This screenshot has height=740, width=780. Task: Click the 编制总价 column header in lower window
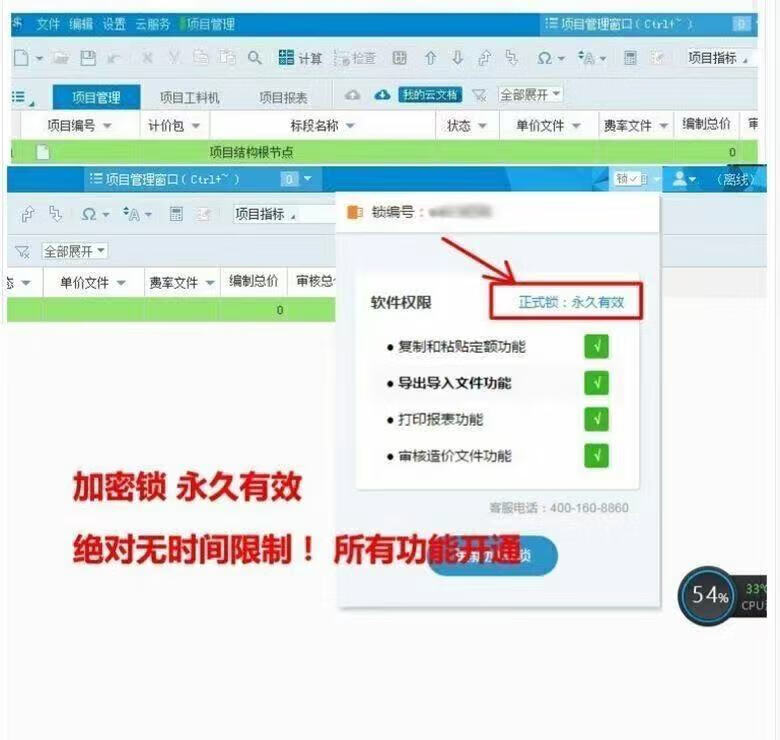point(254,281)
